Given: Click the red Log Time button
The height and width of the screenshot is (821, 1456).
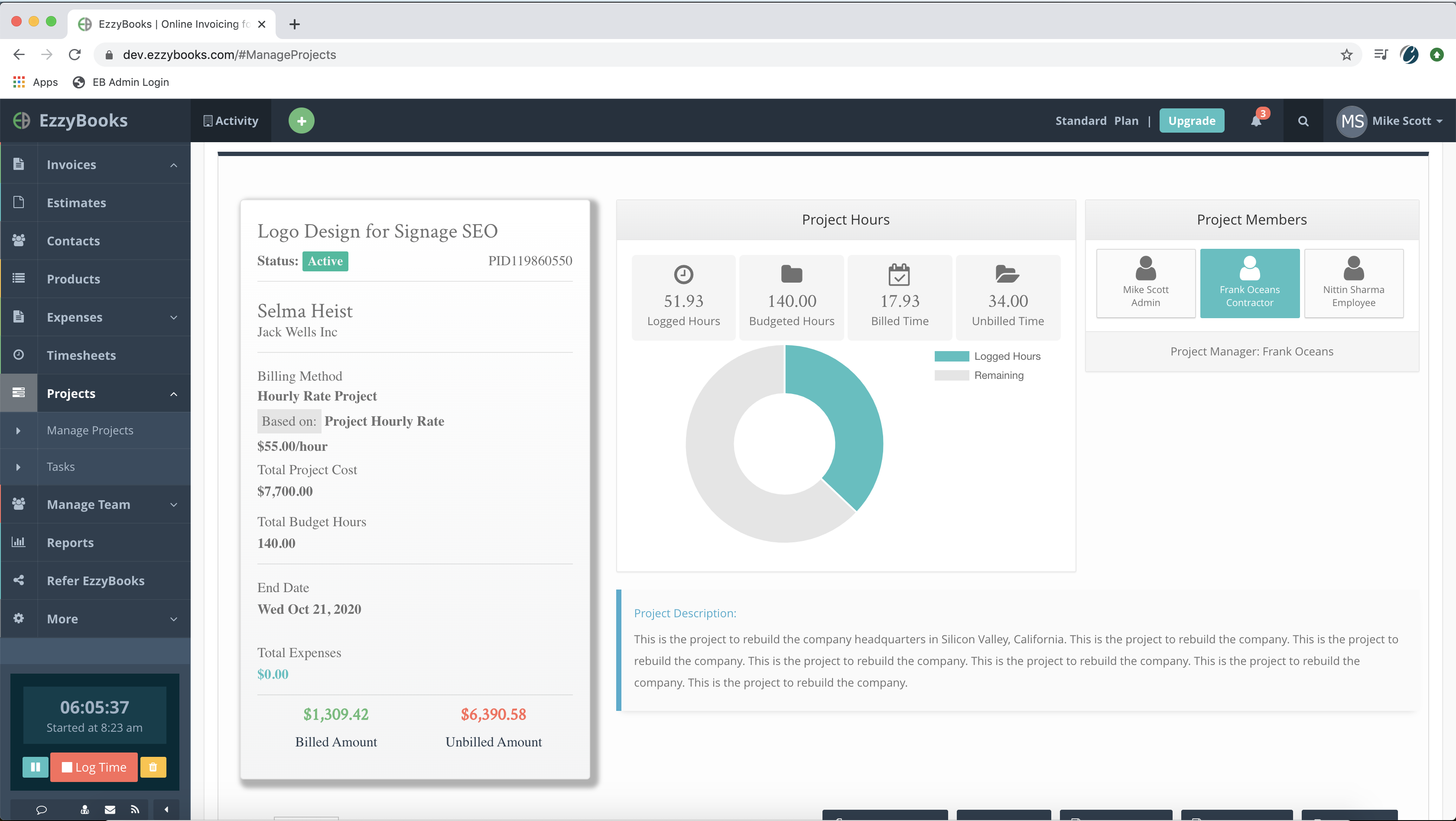Looking at the screenshot, I should (94, 767).
